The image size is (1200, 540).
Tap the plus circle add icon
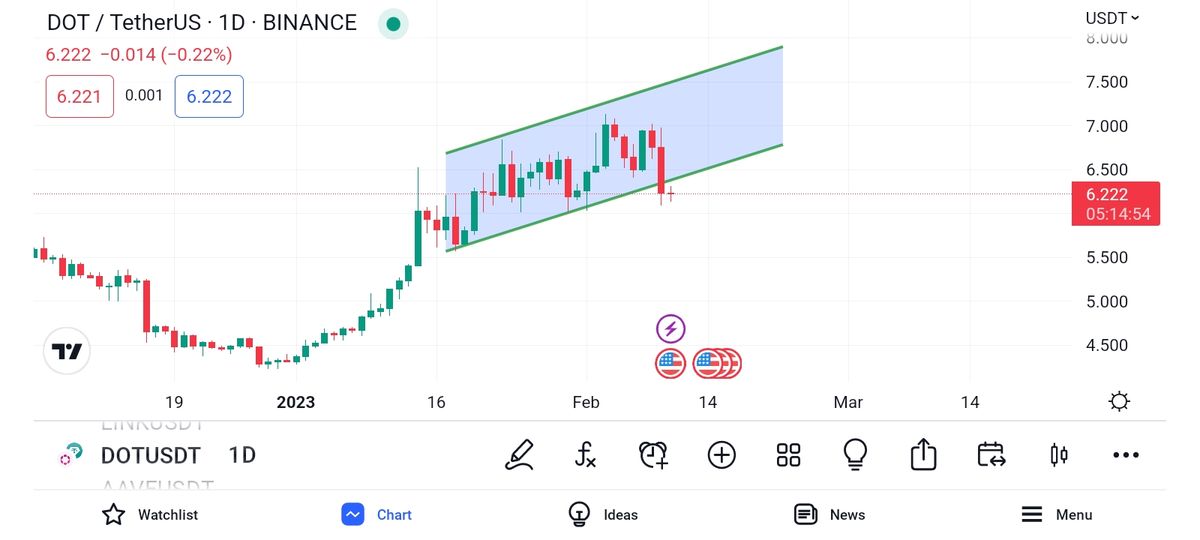click(x=721, y=455)
